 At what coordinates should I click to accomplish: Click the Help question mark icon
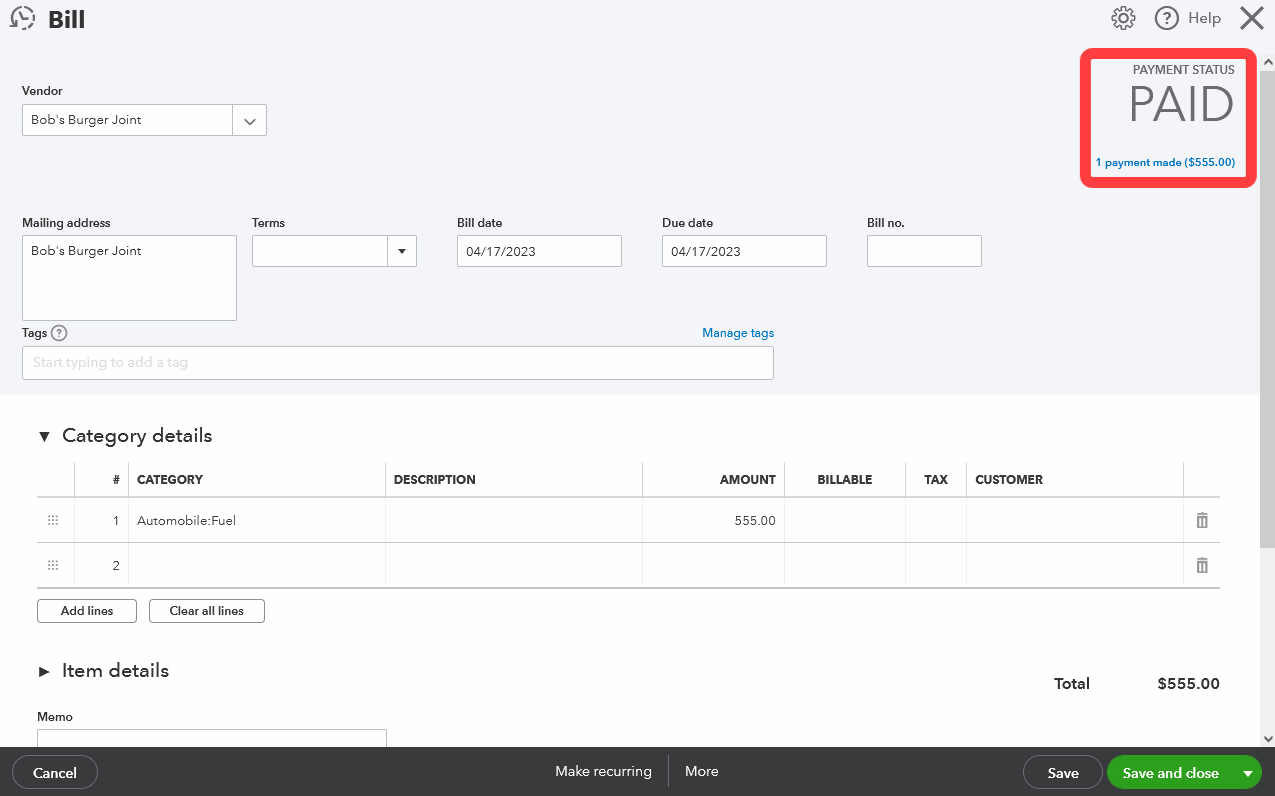point(1166,18)
